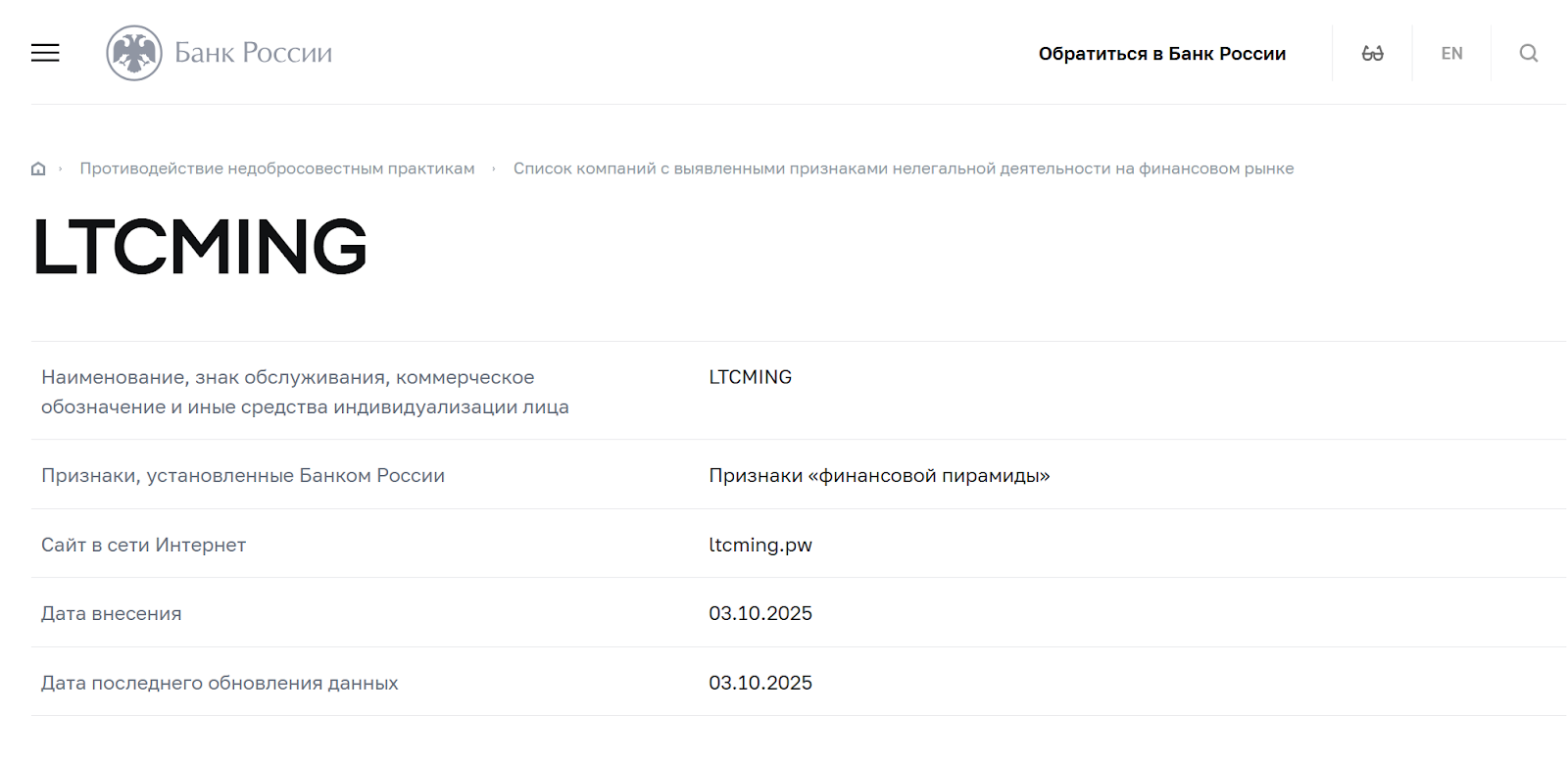Click 'Признаки «финансовой пирамиды»' value

click(879, 476)
